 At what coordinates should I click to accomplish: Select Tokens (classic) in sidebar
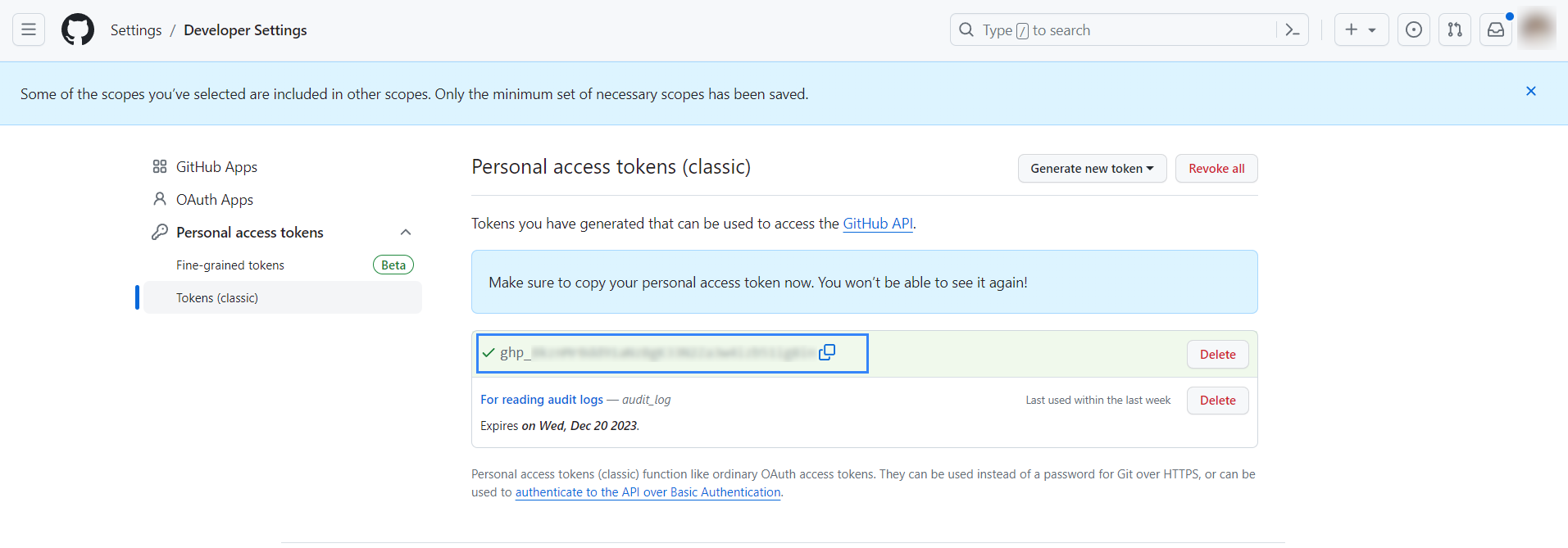[217, 298]
